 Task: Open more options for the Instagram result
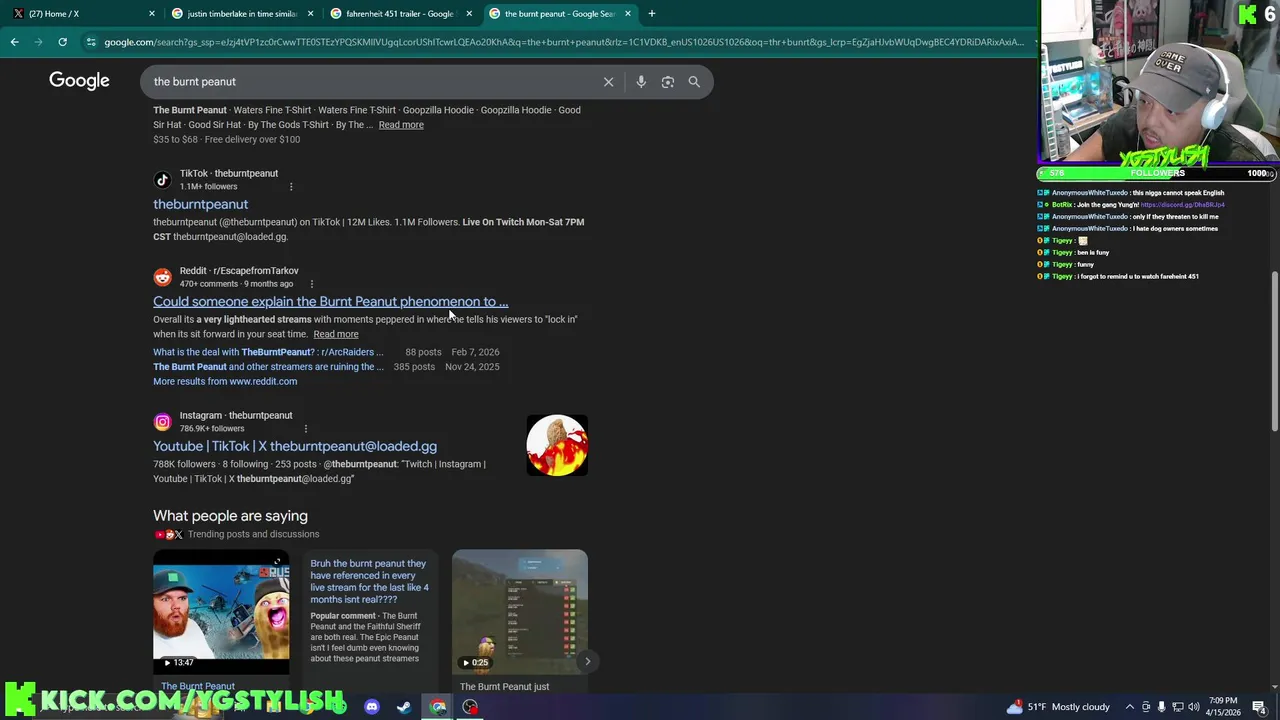point(305,429)
